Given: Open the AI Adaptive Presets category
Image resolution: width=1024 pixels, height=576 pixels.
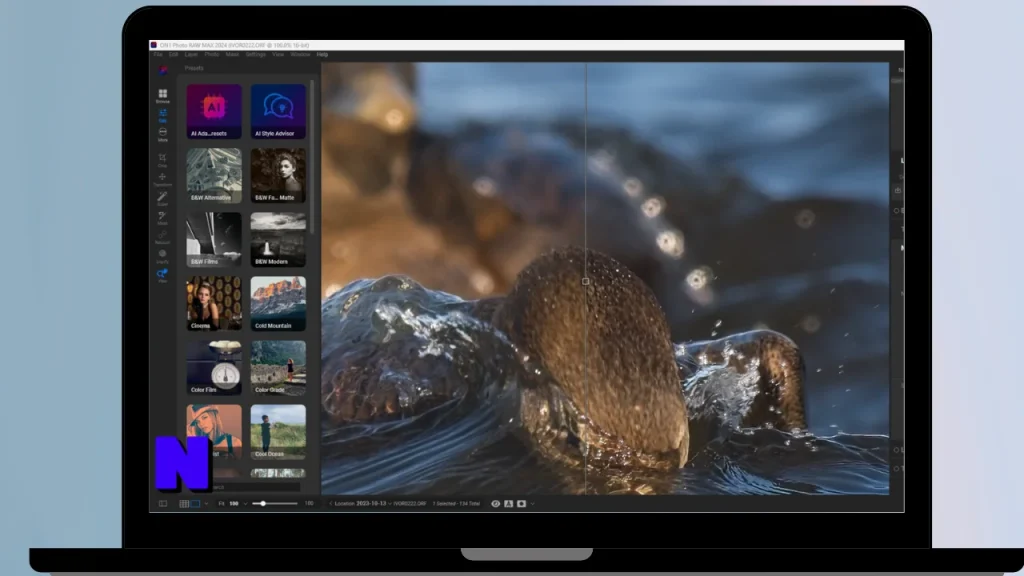Looking at the screenshot, I should click(214, 111).
